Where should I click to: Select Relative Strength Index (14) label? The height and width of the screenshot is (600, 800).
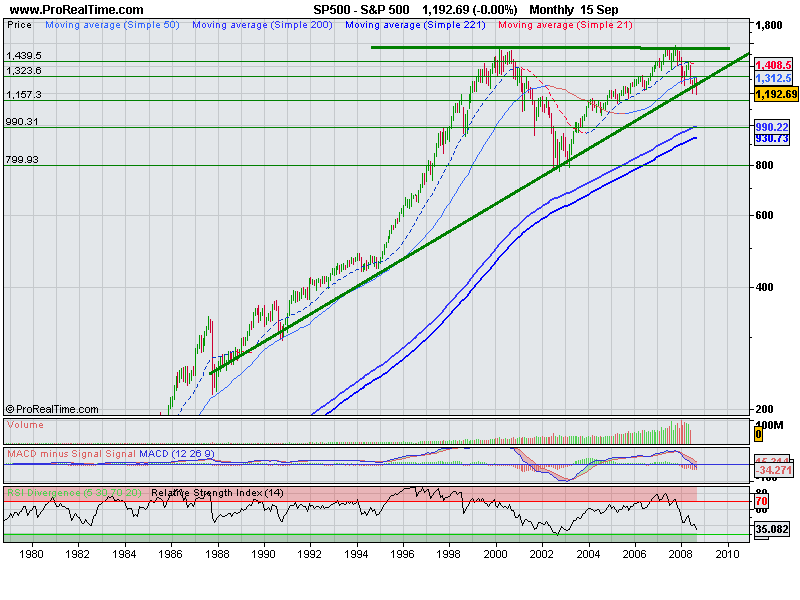[217, 493]
